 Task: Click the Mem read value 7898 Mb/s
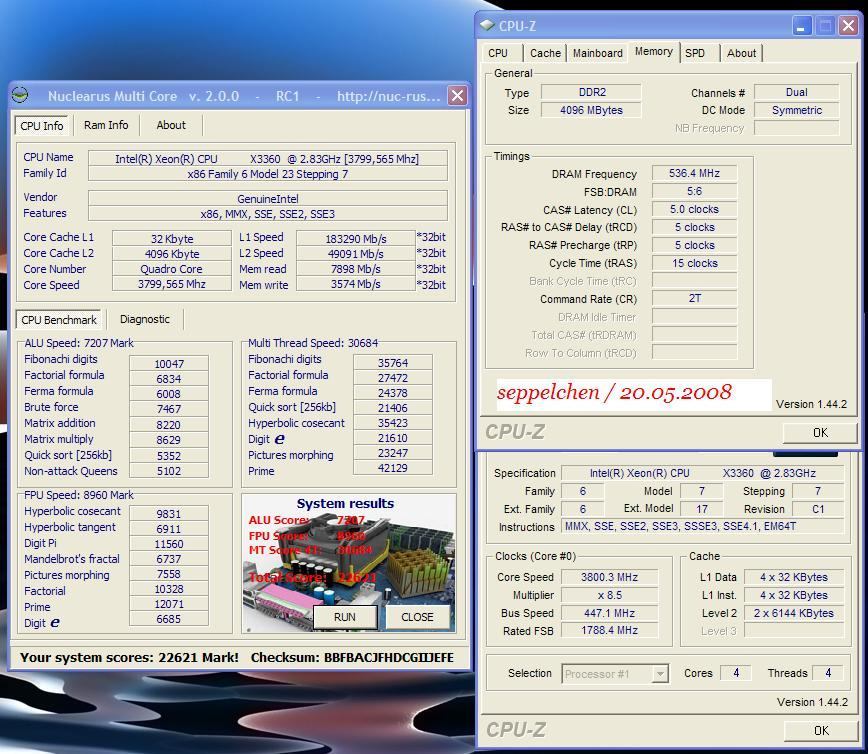pos(355,269)
